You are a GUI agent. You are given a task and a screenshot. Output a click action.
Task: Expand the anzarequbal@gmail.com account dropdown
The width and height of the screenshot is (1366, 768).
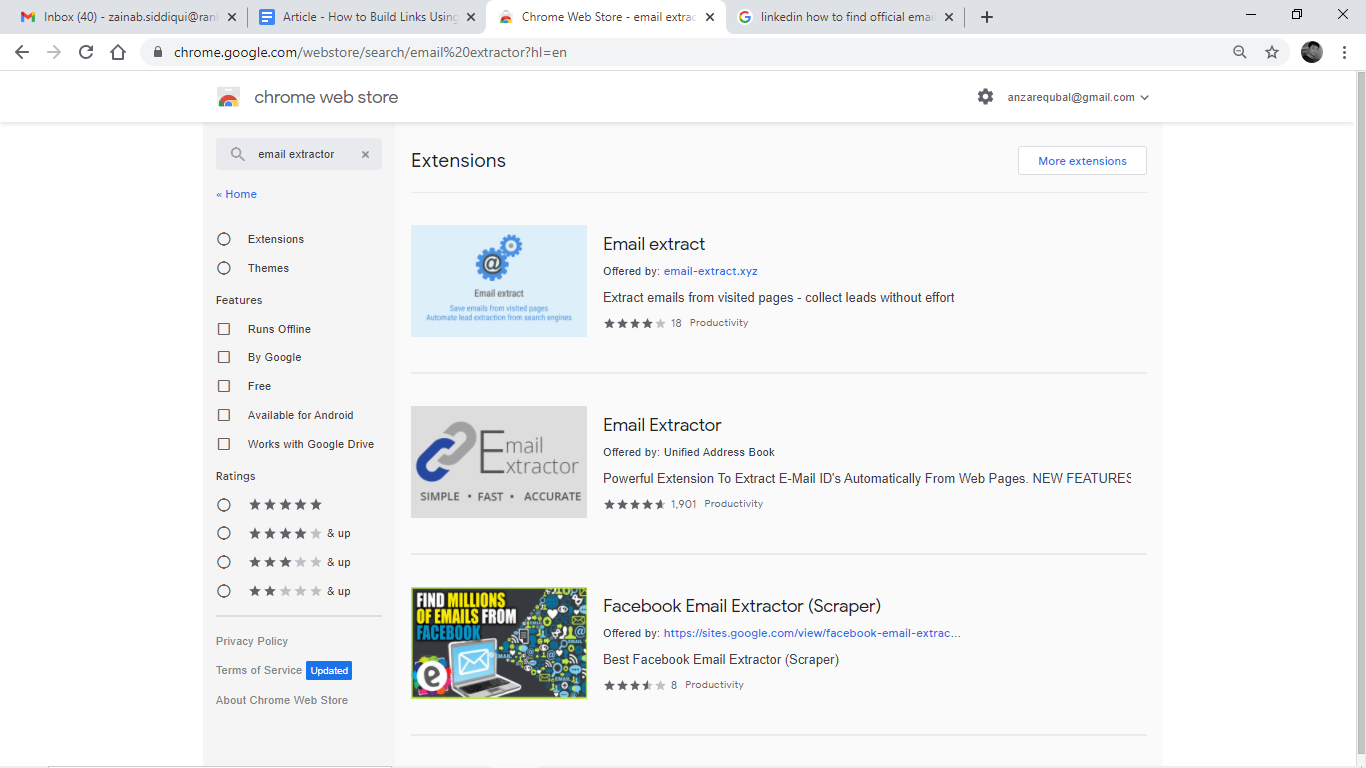tap(1078, 97)
